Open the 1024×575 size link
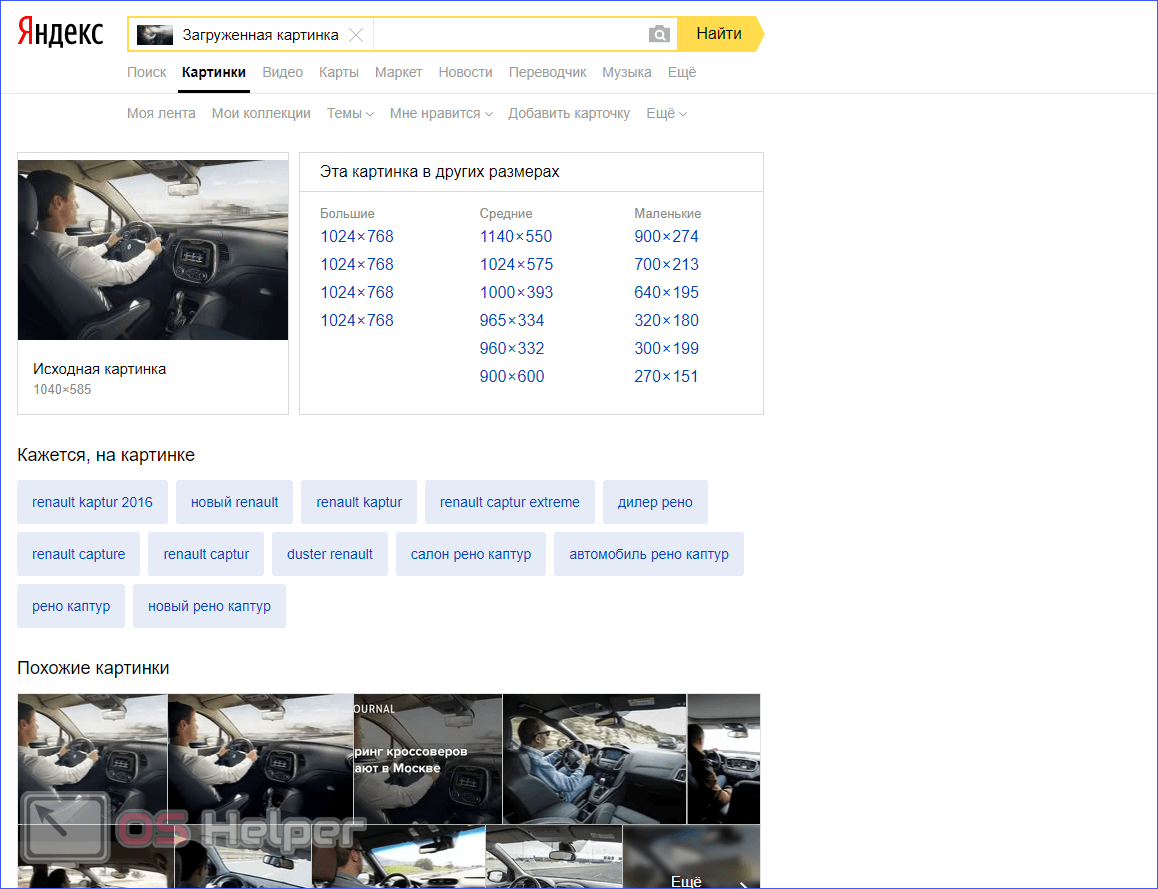This screenshot has width=1158, height=889. [516, 264]
